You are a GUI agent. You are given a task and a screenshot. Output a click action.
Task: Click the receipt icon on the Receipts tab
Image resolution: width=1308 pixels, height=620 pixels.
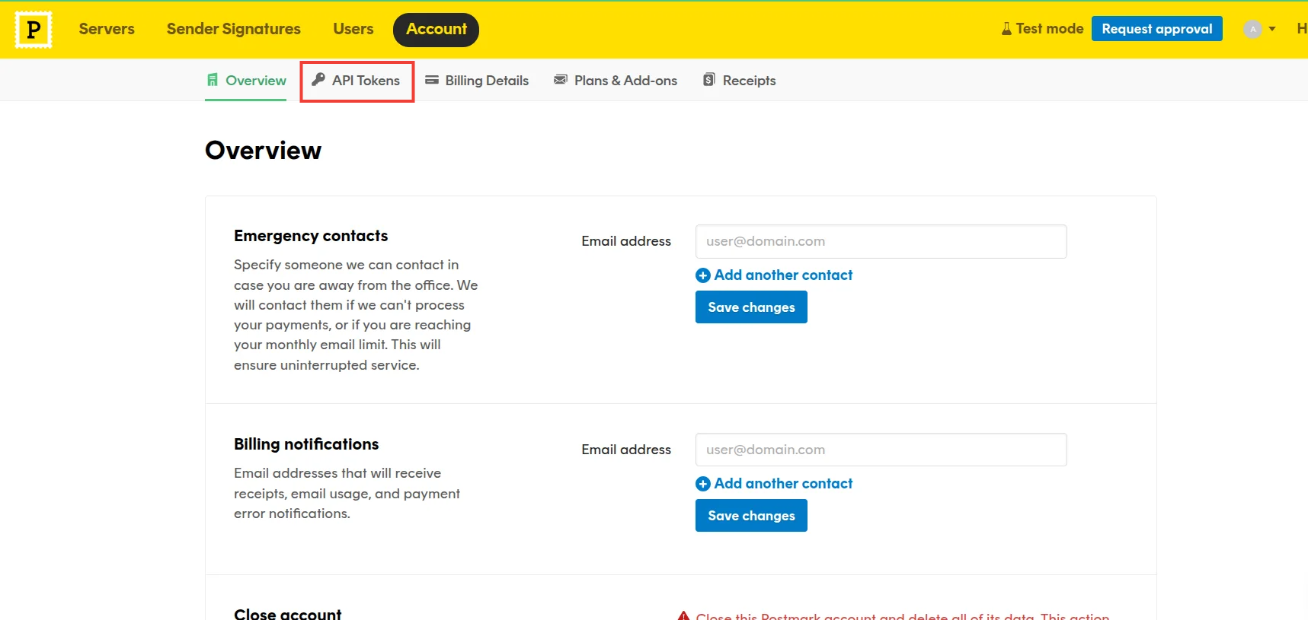pos(709,79)
